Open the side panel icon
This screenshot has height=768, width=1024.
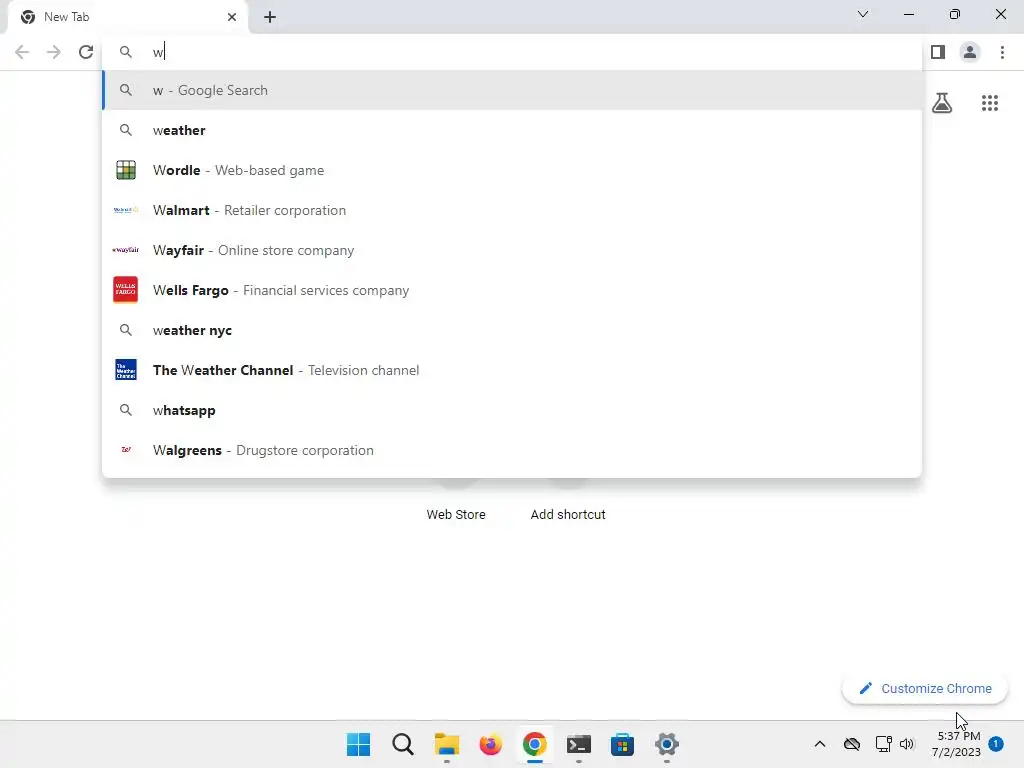(938, 52)
